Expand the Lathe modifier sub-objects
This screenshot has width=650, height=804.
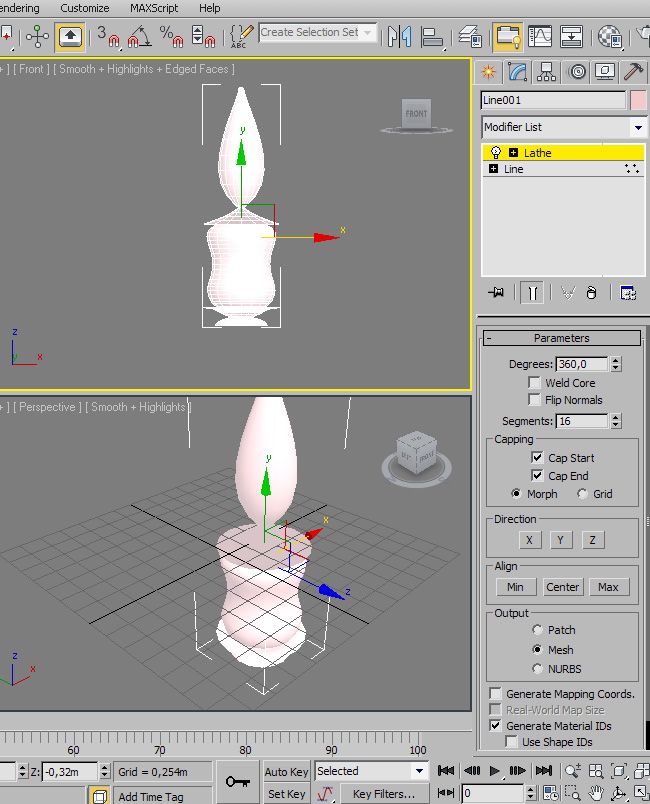513,152
